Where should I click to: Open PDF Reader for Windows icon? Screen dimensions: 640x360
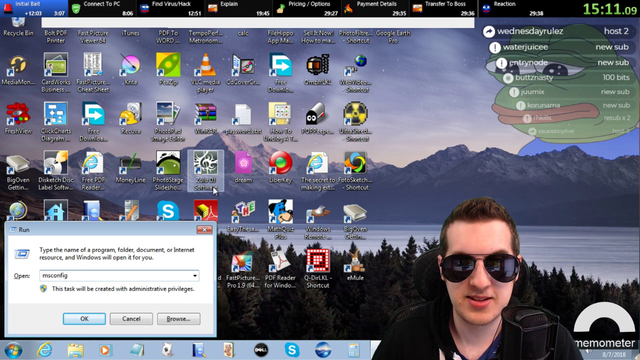pyautogui.click(x=280, y=269)
